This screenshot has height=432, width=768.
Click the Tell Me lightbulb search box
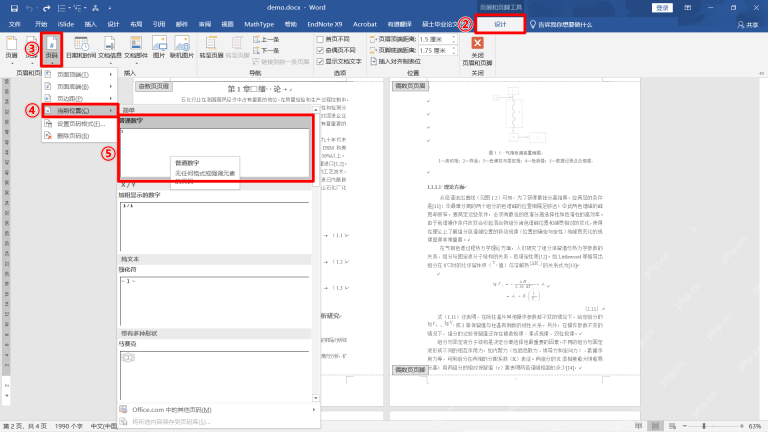[x=561, y=24]
